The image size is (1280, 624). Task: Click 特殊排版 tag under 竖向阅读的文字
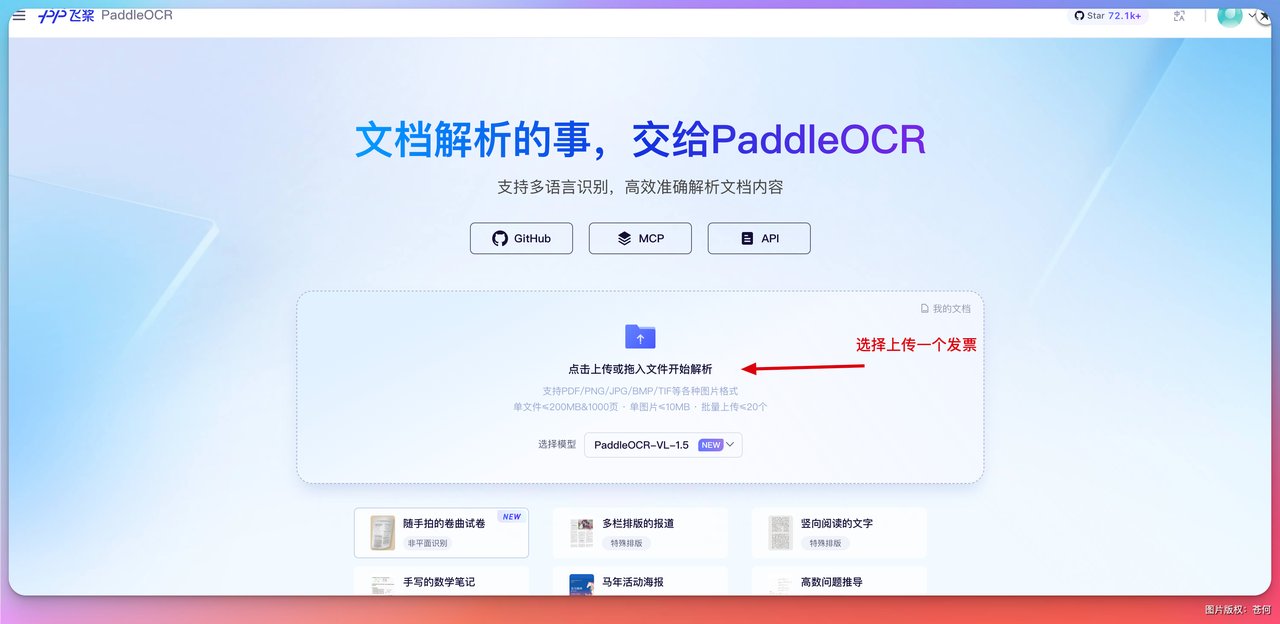[825, 543]
